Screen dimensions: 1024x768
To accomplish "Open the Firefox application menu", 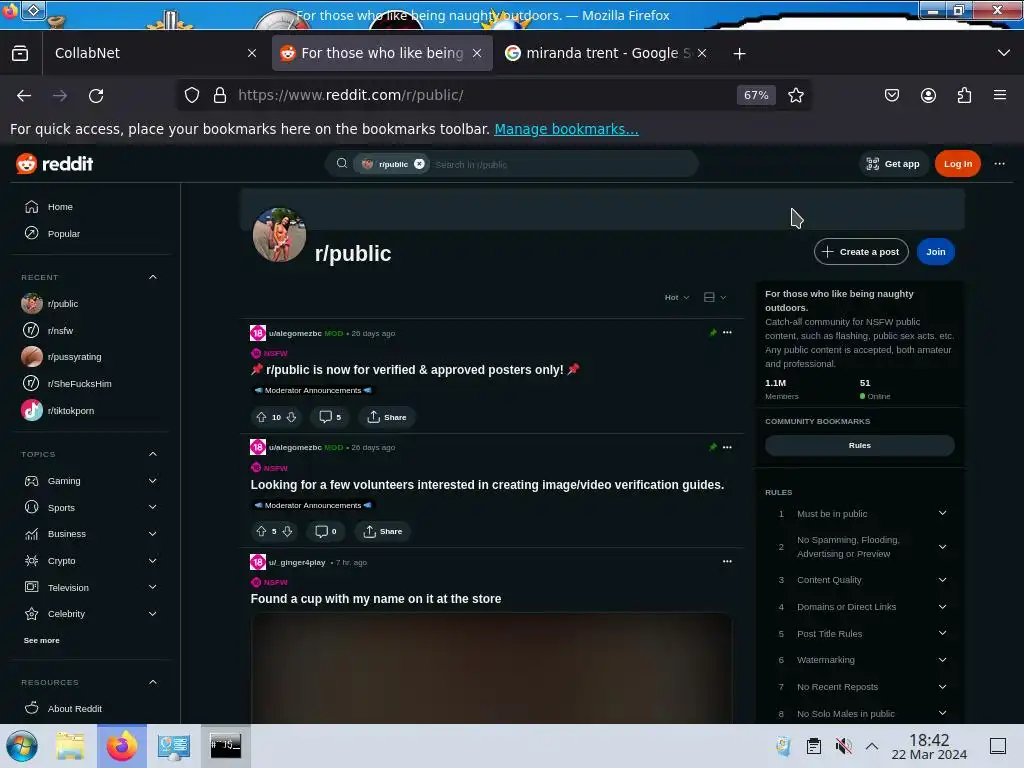I will pyautogui.click(x=999, y=95).
